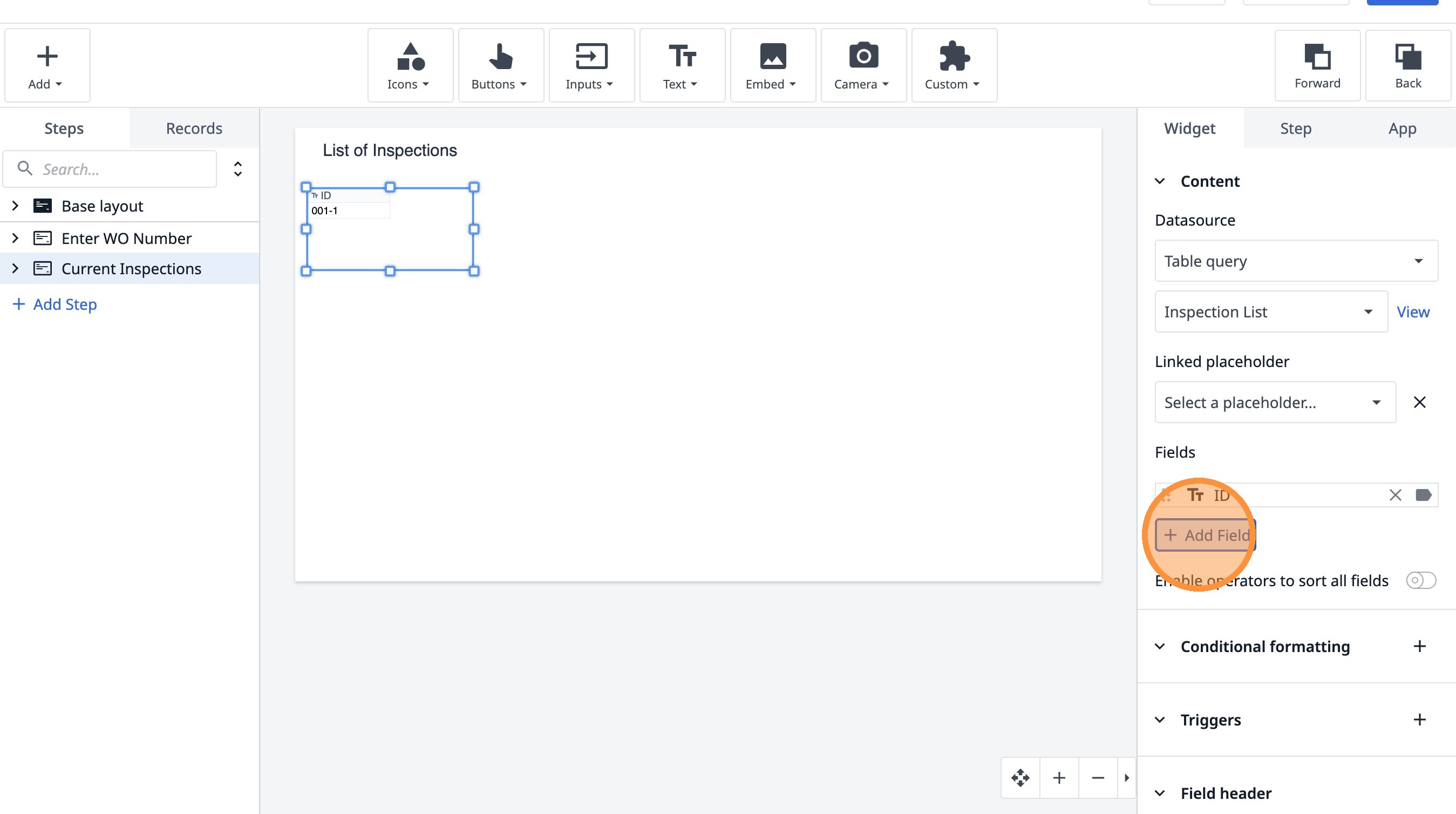The image size is (1456, 814).
Task: Click the fit-to-screen move icon
Action: [1020, 778]
